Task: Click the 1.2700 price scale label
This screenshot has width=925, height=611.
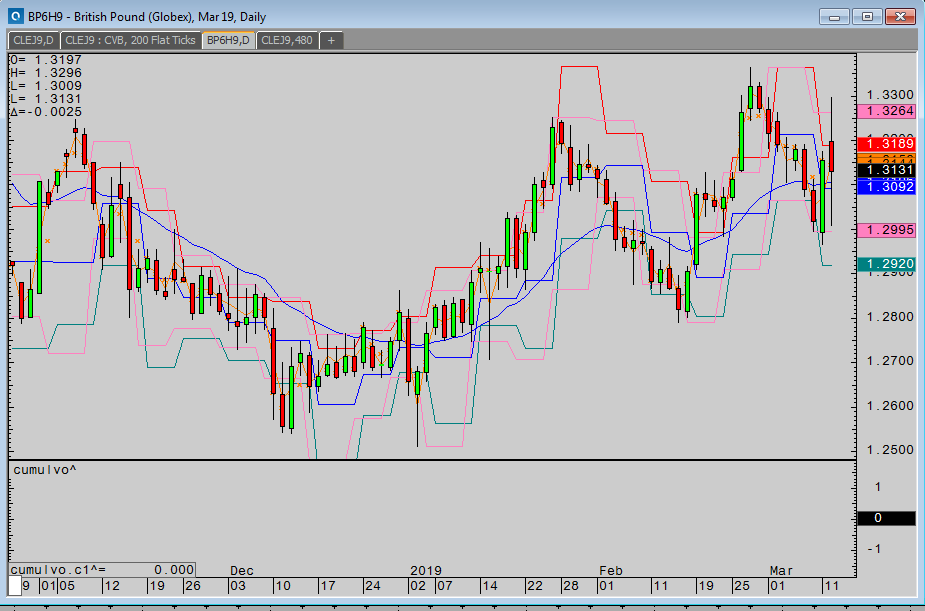Action: 890,361
